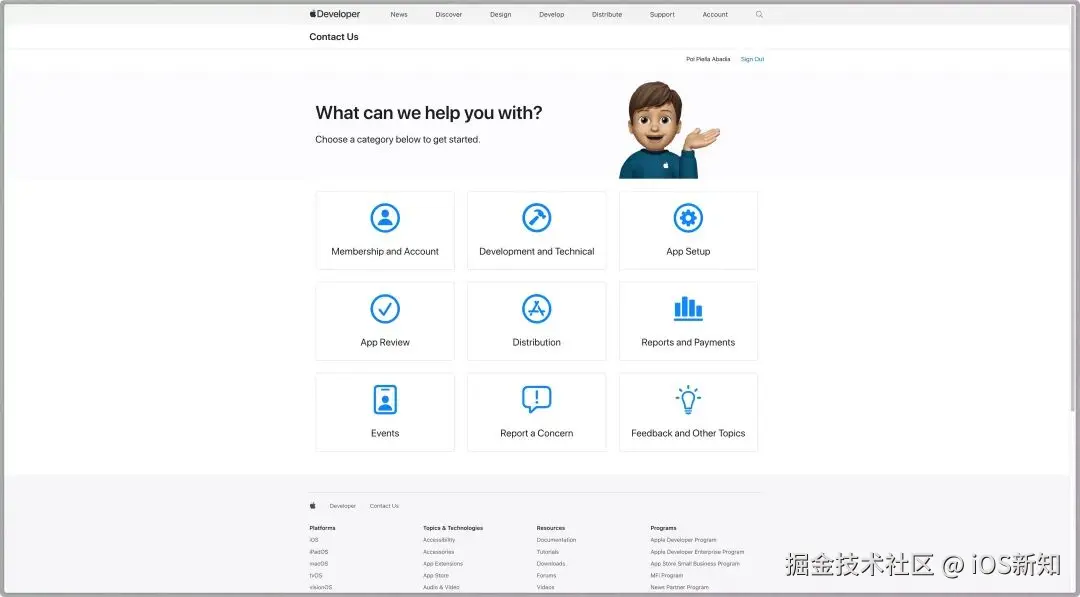Open the tvOS platform footer link
Screen dimensions: 1080x597
pos(315,575)
